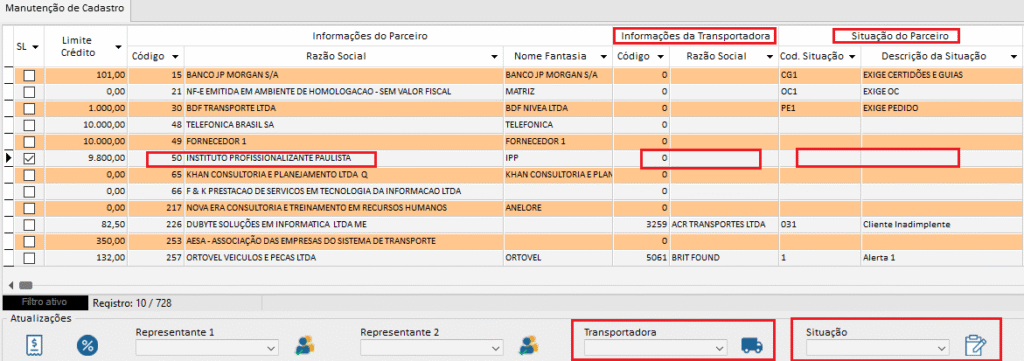Click the Informações do Parceiro group header
This screenshot has width=1024, height=361.
[x=370, y=36]
